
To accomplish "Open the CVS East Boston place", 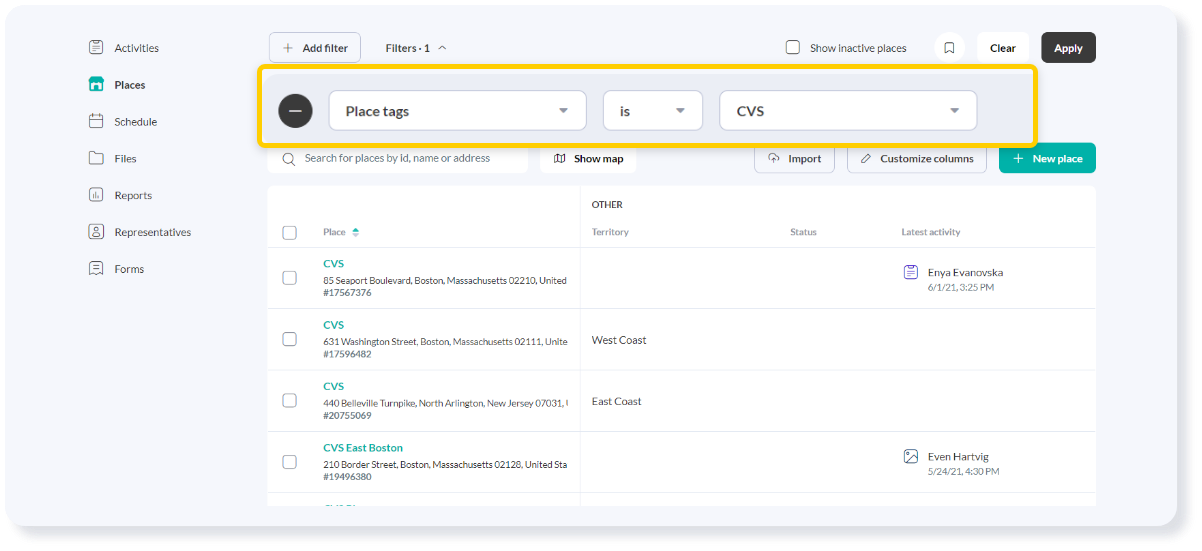I will coord(363,448).
